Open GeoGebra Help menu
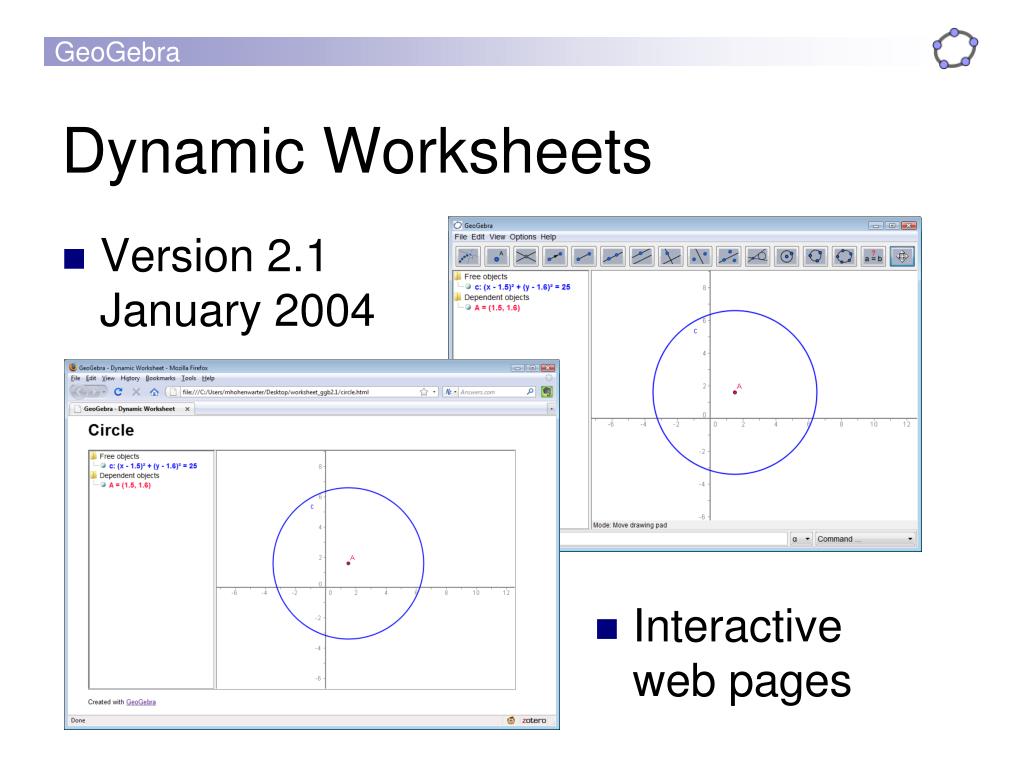This screenshot has width=1024, height=768. [x=549, y=237]
